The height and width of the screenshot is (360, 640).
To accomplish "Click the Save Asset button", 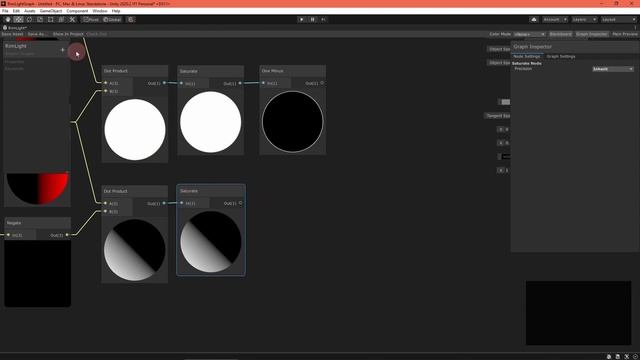I will pos(12,34).
